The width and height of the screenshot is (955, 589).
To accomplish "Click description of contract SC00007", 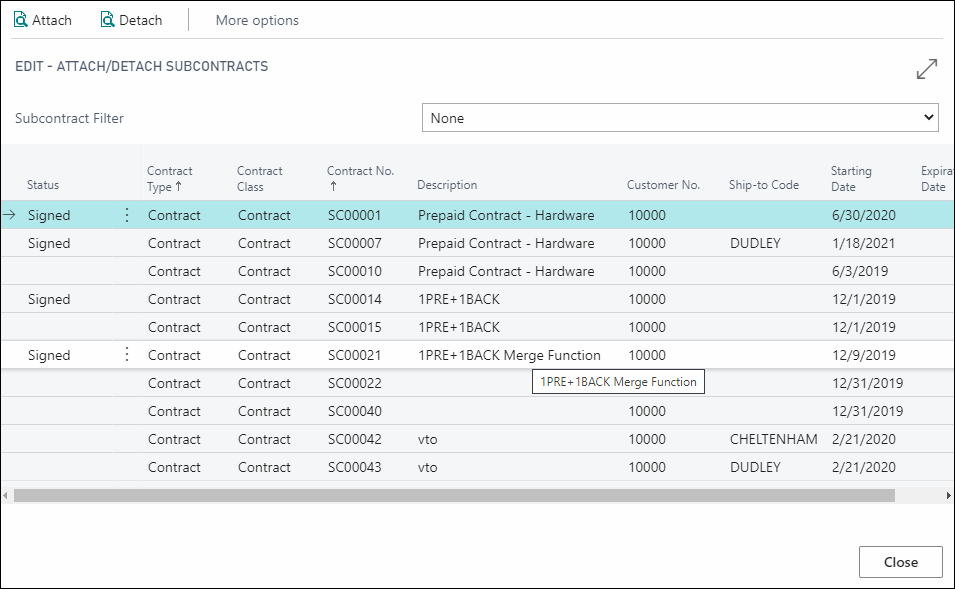I will 506,243.
